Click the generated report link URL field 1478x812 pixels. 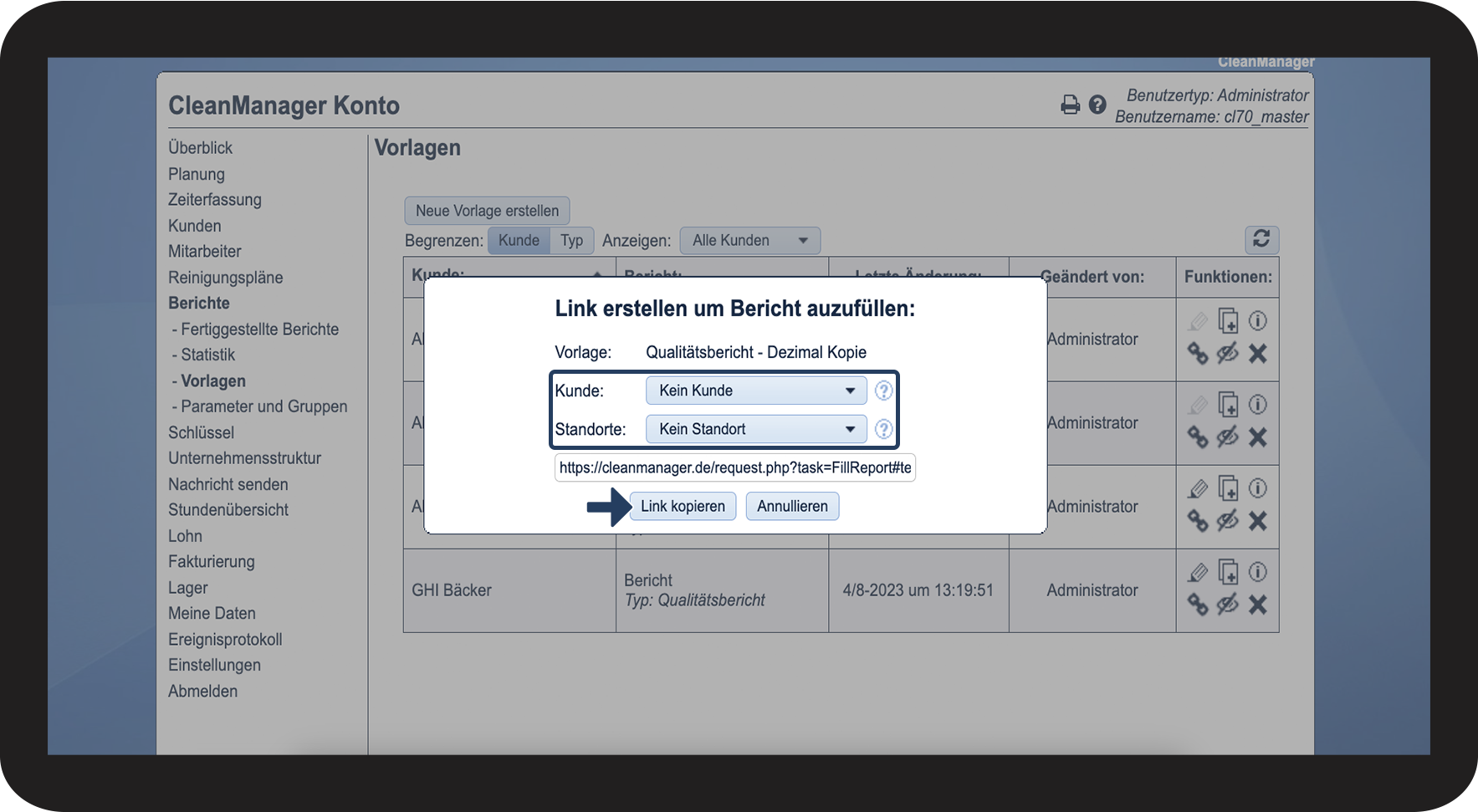735,467
